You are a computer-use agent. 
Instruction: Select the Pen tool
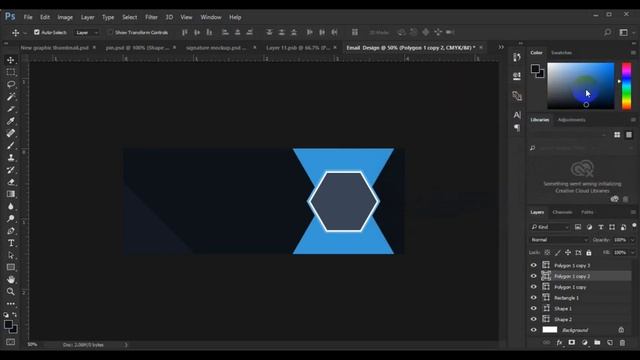[x=11, y=231]
